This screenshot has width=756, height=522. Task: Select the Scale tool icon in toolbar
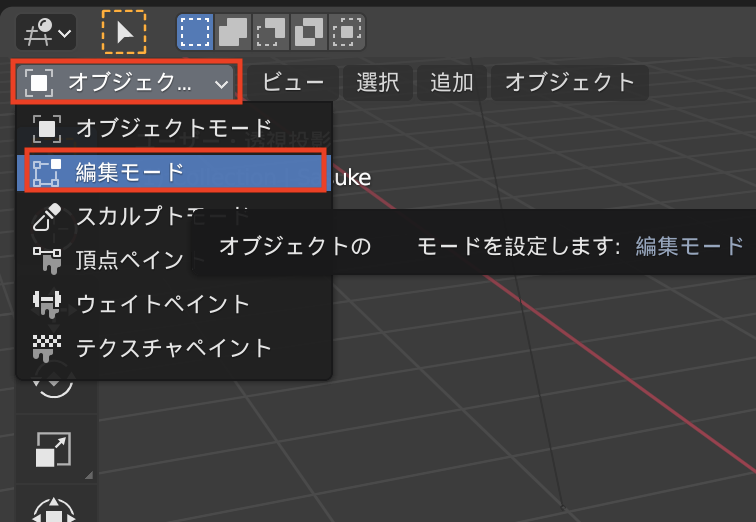pos(54,450)
